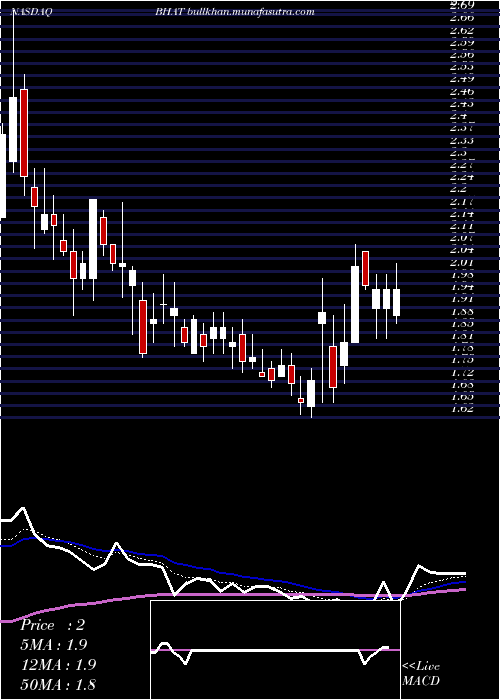Click the BHAT bullkhan.munafasutra.com title text
The height and width of the screenshot is (700, 500).
tap(235, 12)
